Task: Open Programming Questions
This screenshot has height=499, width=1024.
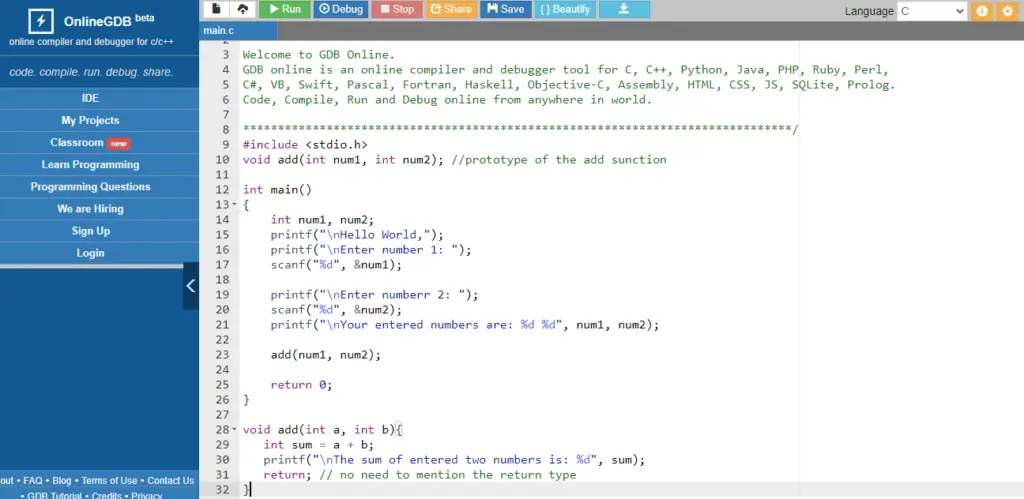Action: pyautogui.click(x=91, y=187)
